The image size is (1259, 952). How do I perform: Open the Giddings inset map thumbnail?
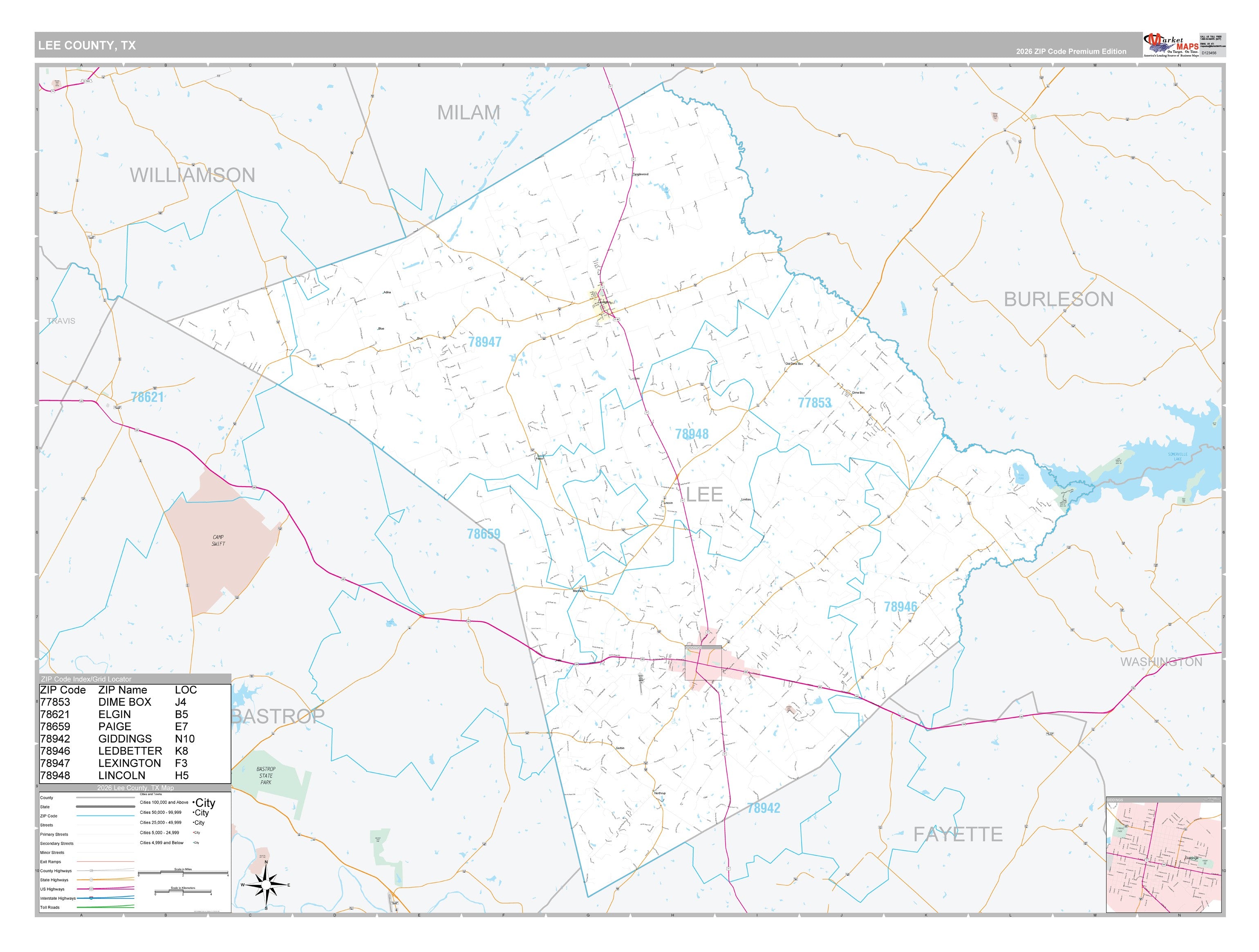click(1163, 855)
